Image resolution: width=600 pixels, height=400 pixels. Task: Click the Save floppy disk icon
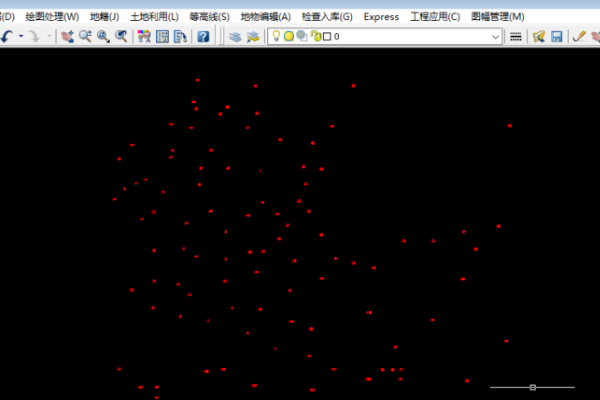pyautogui.click(x=557, y=36)
